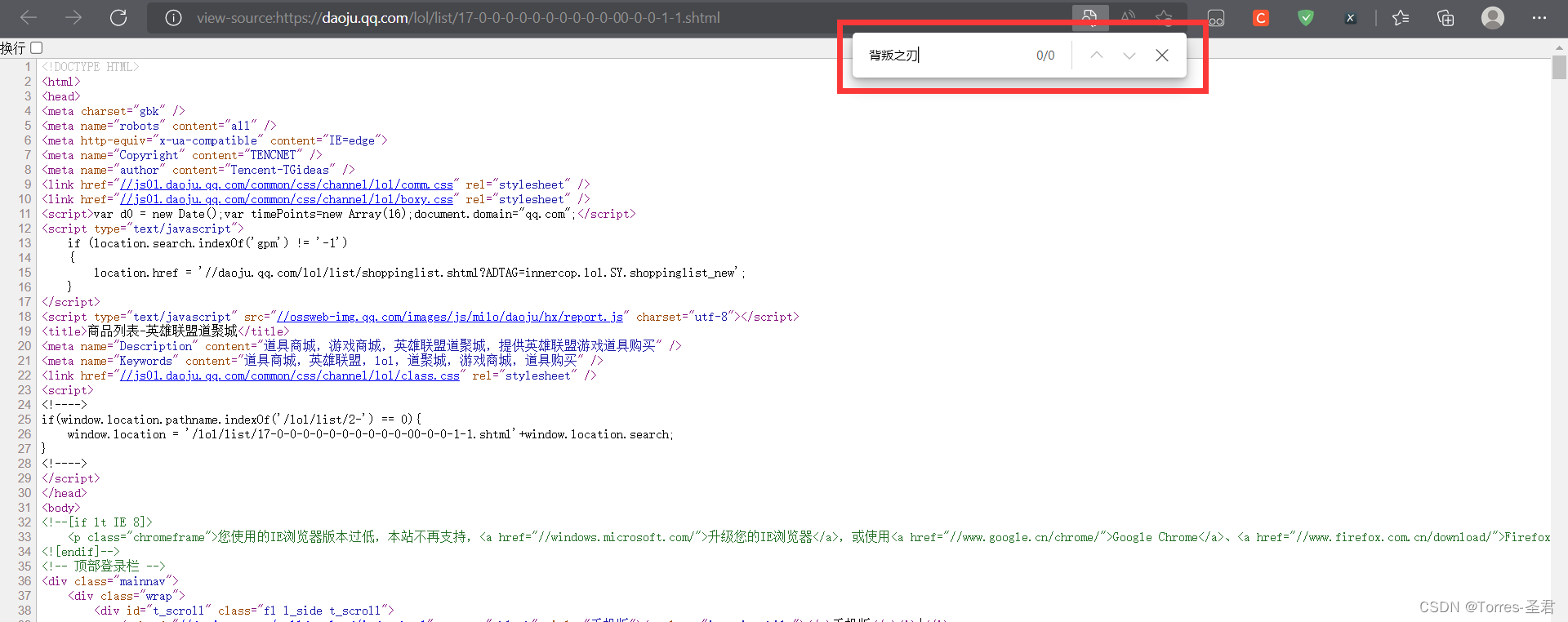Close the find-on-page bar
Image resolution: width=1568 pixels, height=622 pixels.
1162,56
